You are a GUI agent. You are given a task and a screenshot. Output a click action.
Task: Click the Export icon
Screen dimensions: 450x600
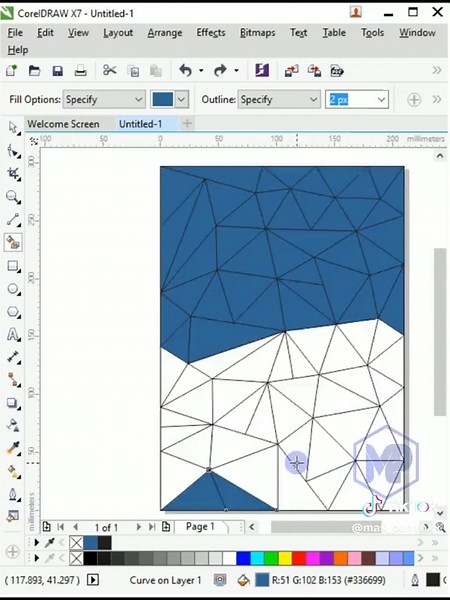click(315, 71)
